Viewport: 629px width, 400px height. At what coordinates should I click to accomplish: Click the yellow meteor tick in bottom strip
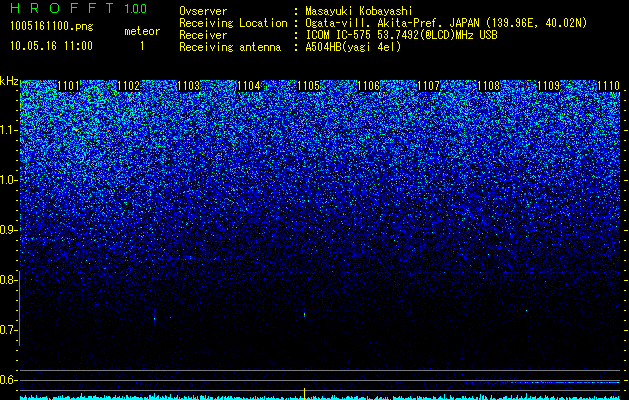coord(304,394)
